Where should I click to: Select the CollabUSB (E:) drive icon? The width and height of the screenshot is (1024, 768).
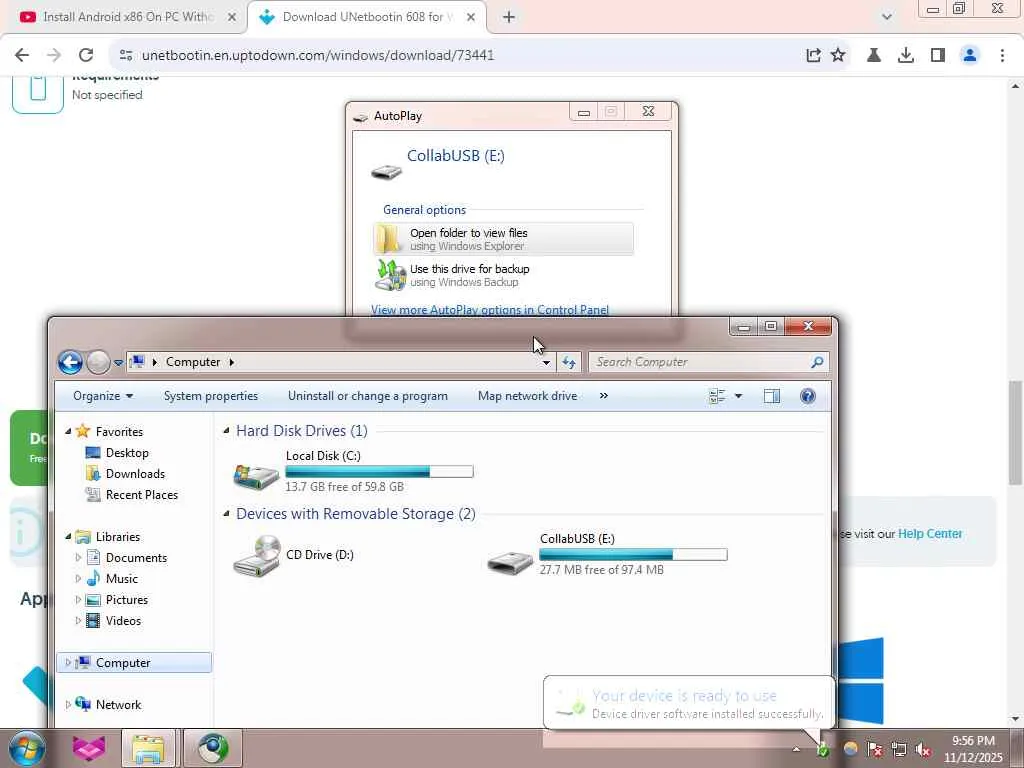tap(510, 562)
